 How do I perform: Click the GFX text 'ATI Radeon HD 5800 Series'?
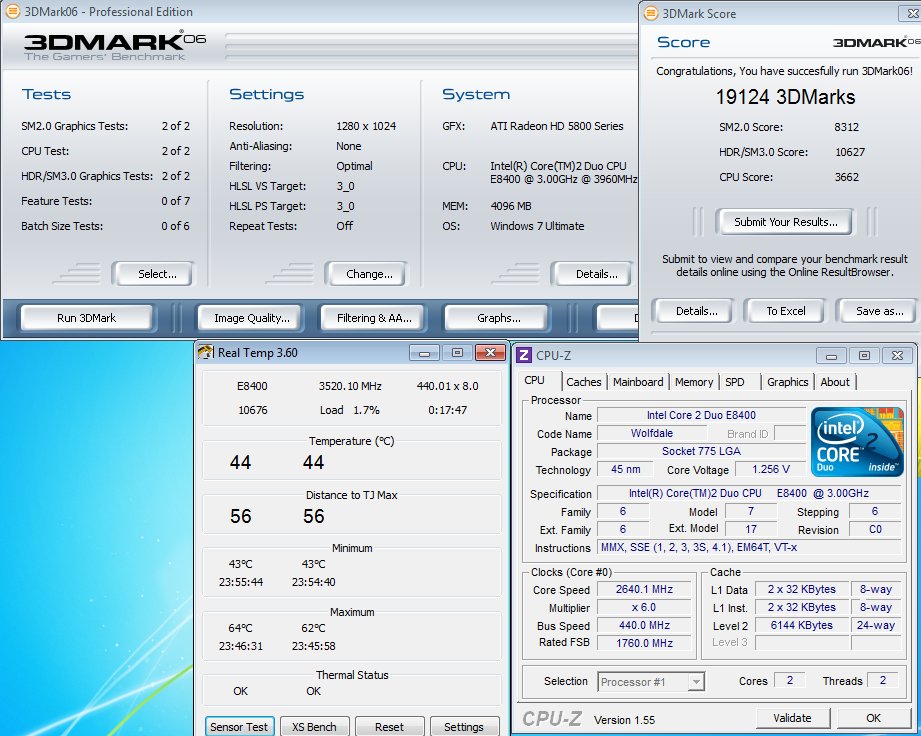(557, 126)
